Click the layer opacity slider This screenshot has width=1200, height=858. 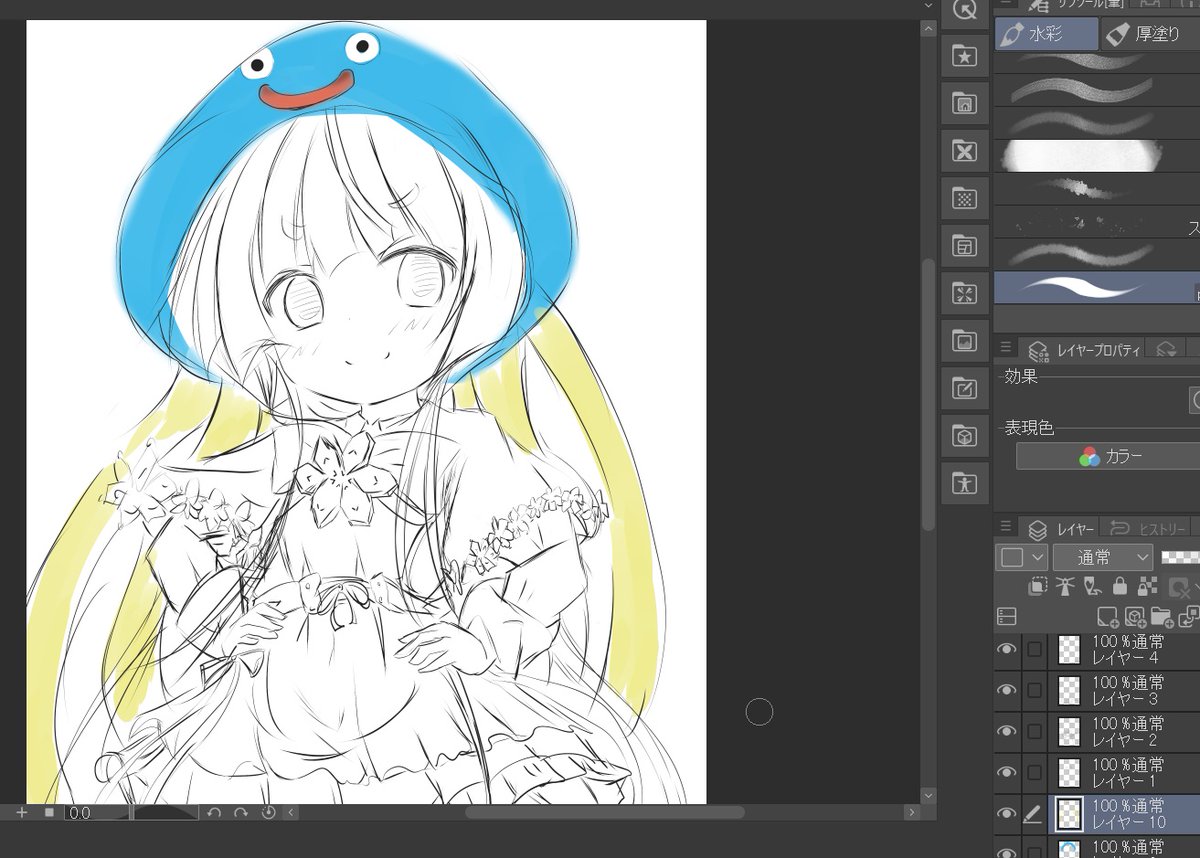(1180, 557)
